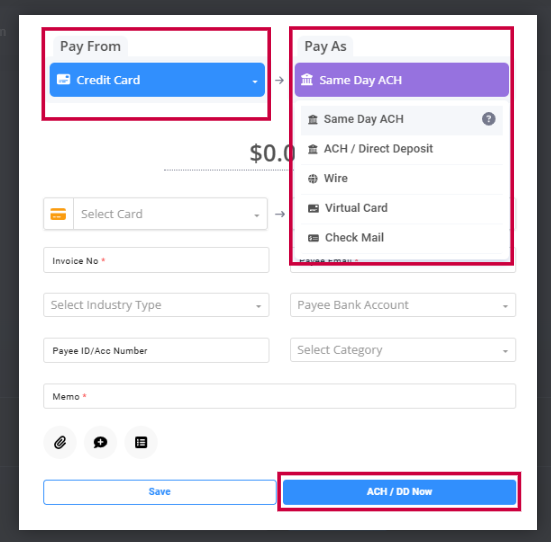This screenshot has width=551, height=542.
Task: Click the ACH / DD Now button
Action: [400, 492]
